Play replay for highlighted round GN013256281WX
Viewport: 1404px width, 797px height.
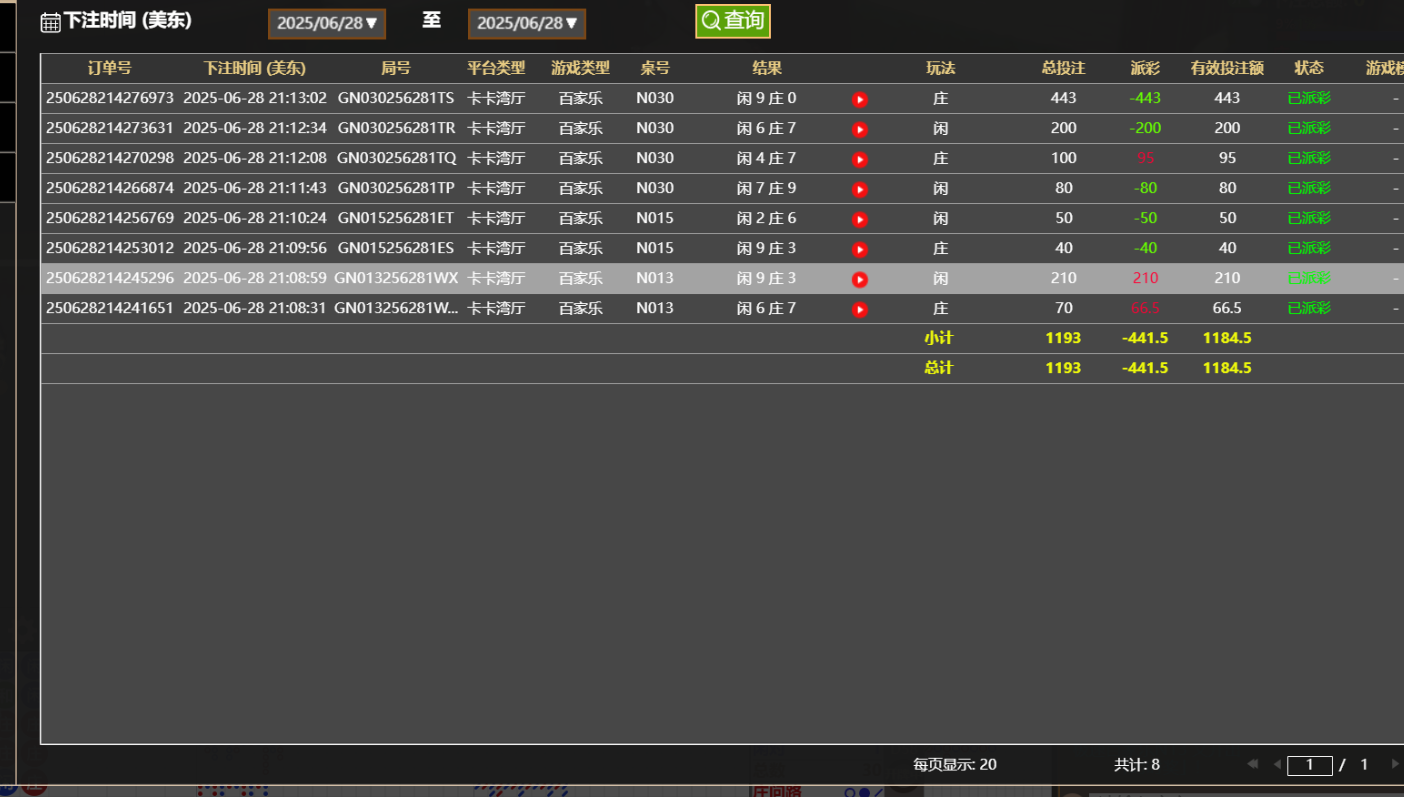[859, 279]
